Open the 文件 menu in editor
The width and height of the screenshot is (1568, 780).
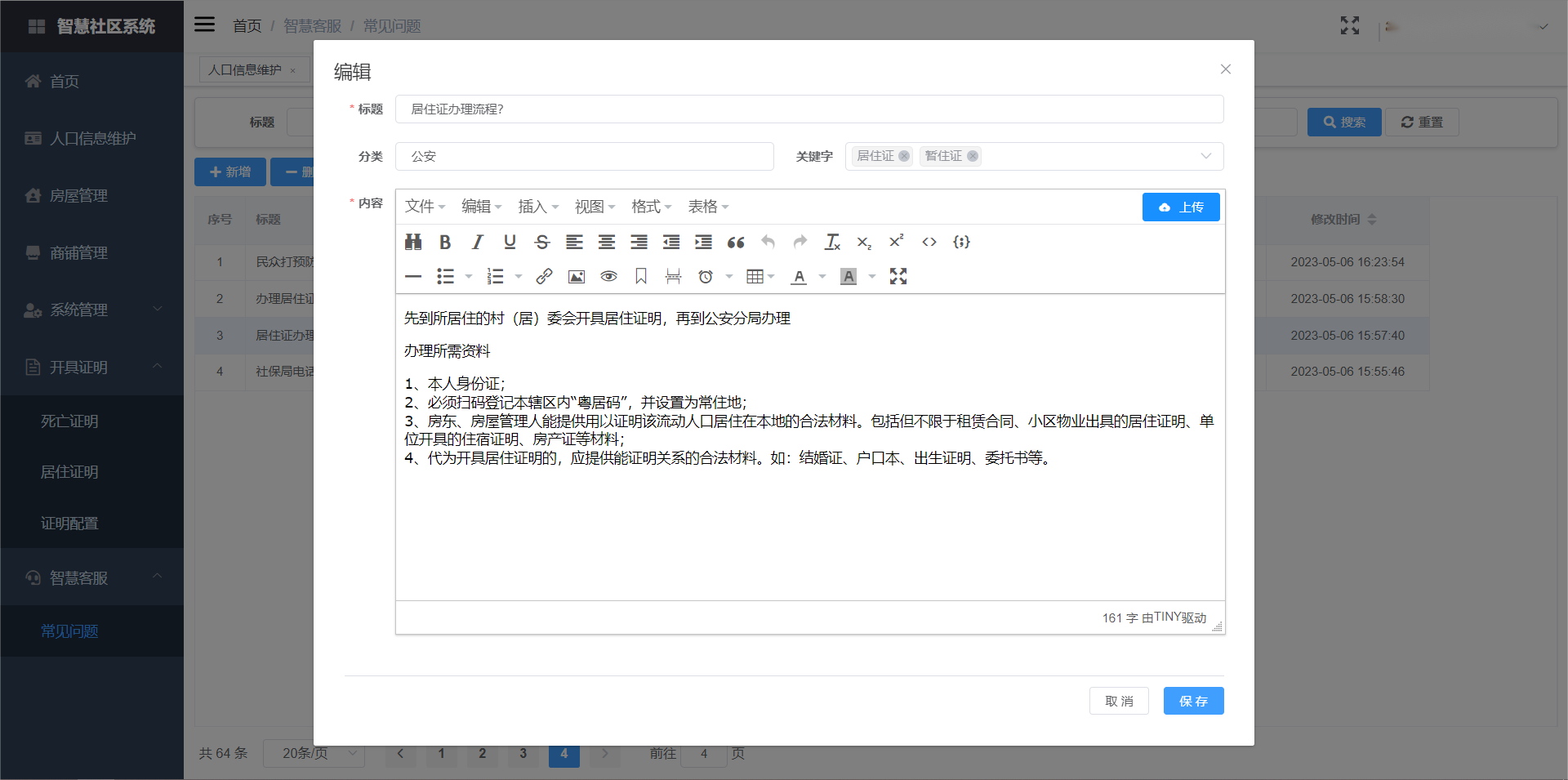pyautogui.click(x=425, y=207)
